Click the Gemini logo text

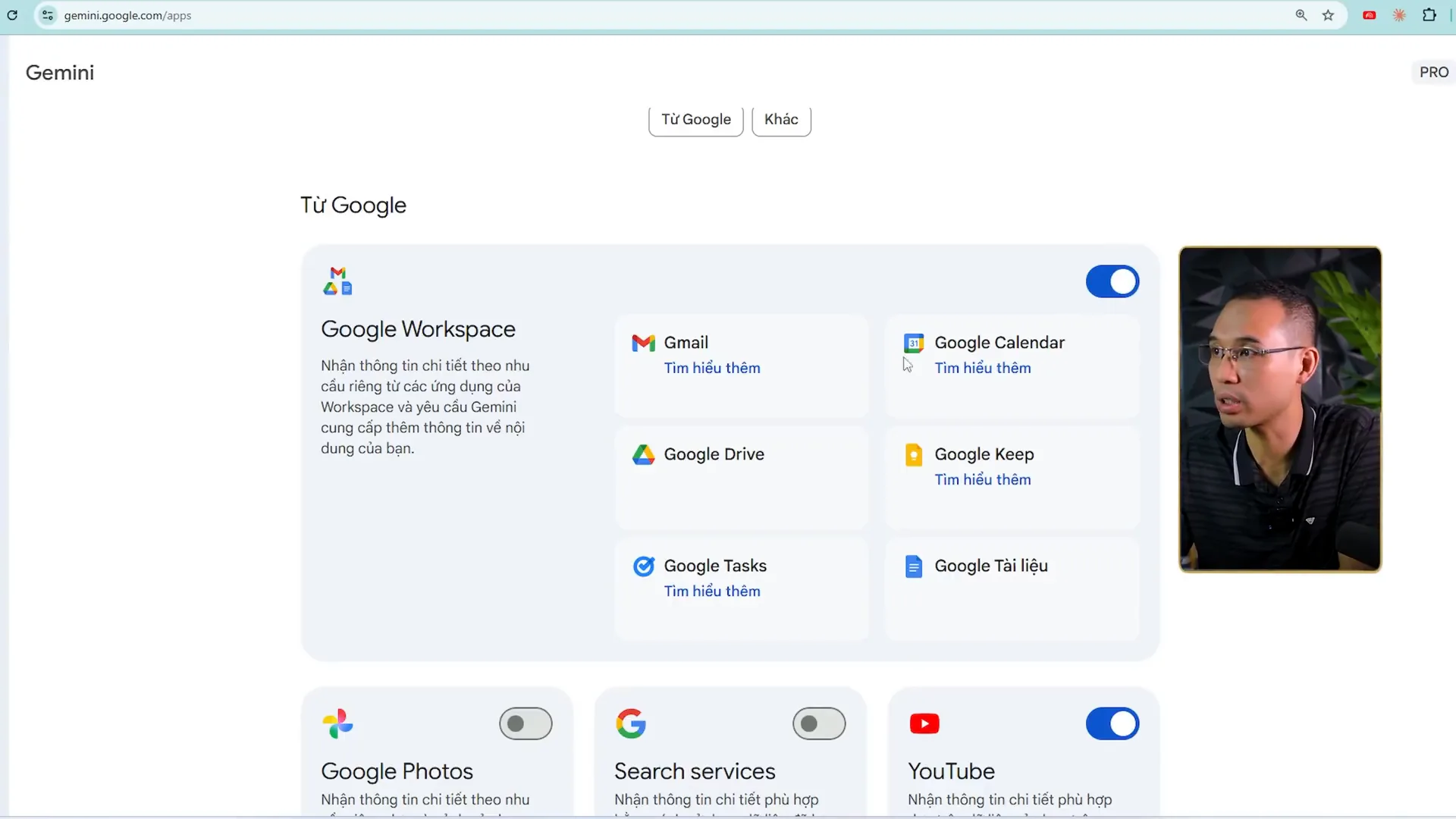tap(60, 73)
